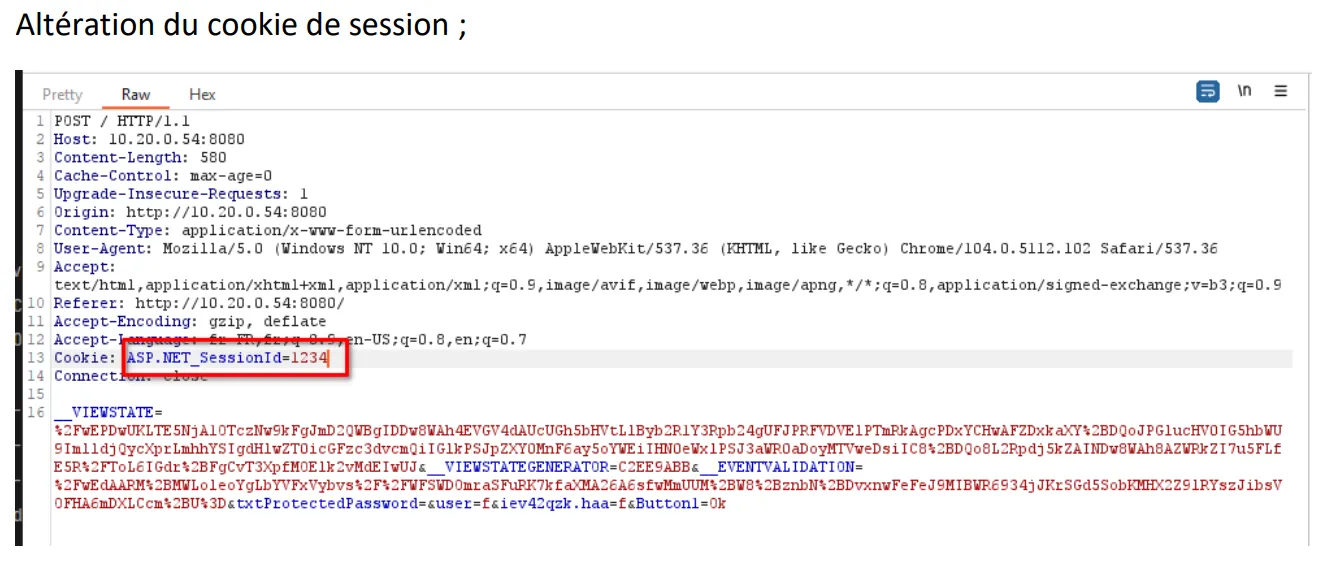Toggle the word wrap icon
The image size is (1326, 565).
coord(1208,91)
